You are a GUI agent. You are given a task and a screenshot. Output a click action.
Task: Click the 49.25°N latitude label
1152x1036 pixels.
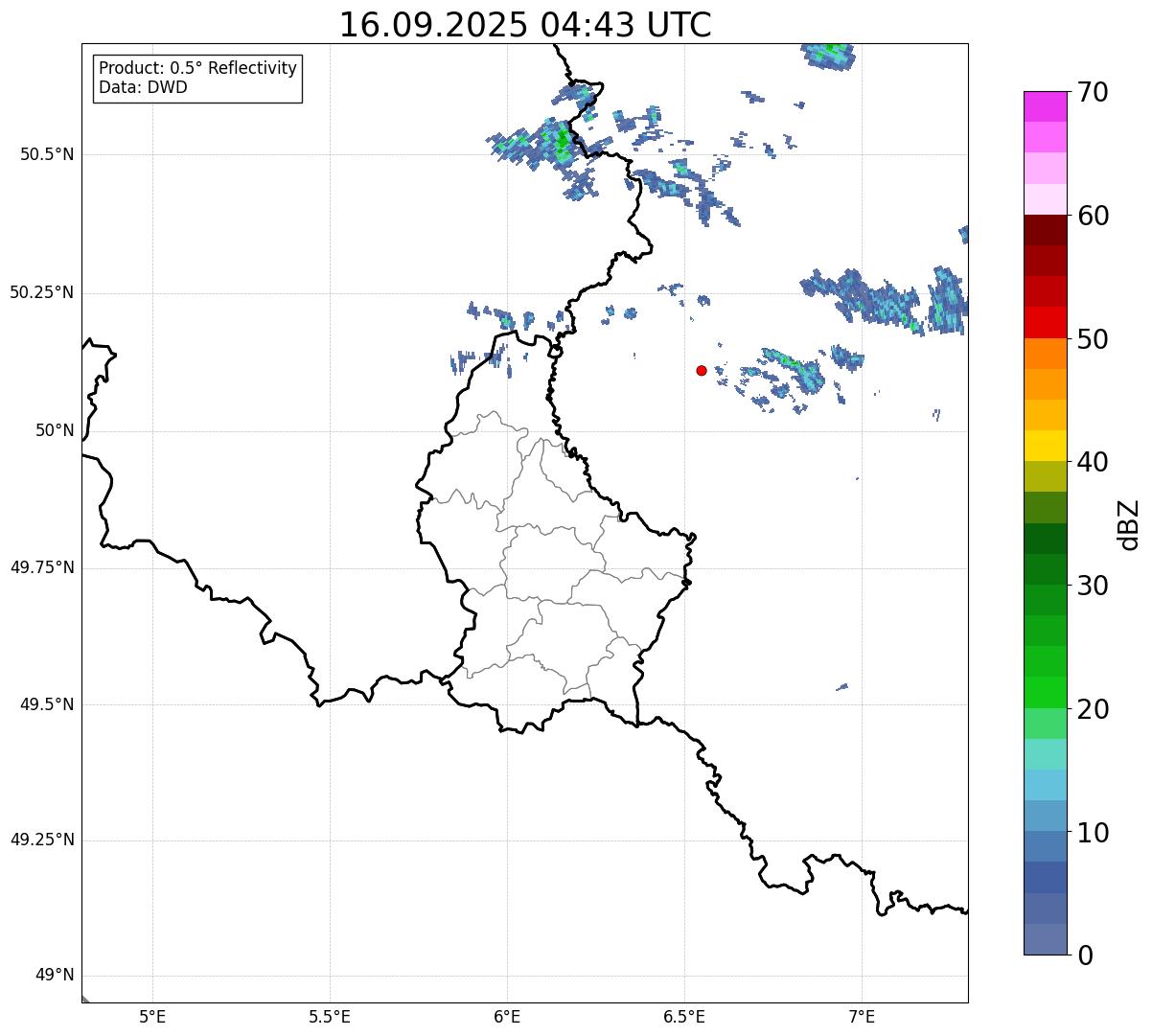pyautogui.click(x=41, y=840)
